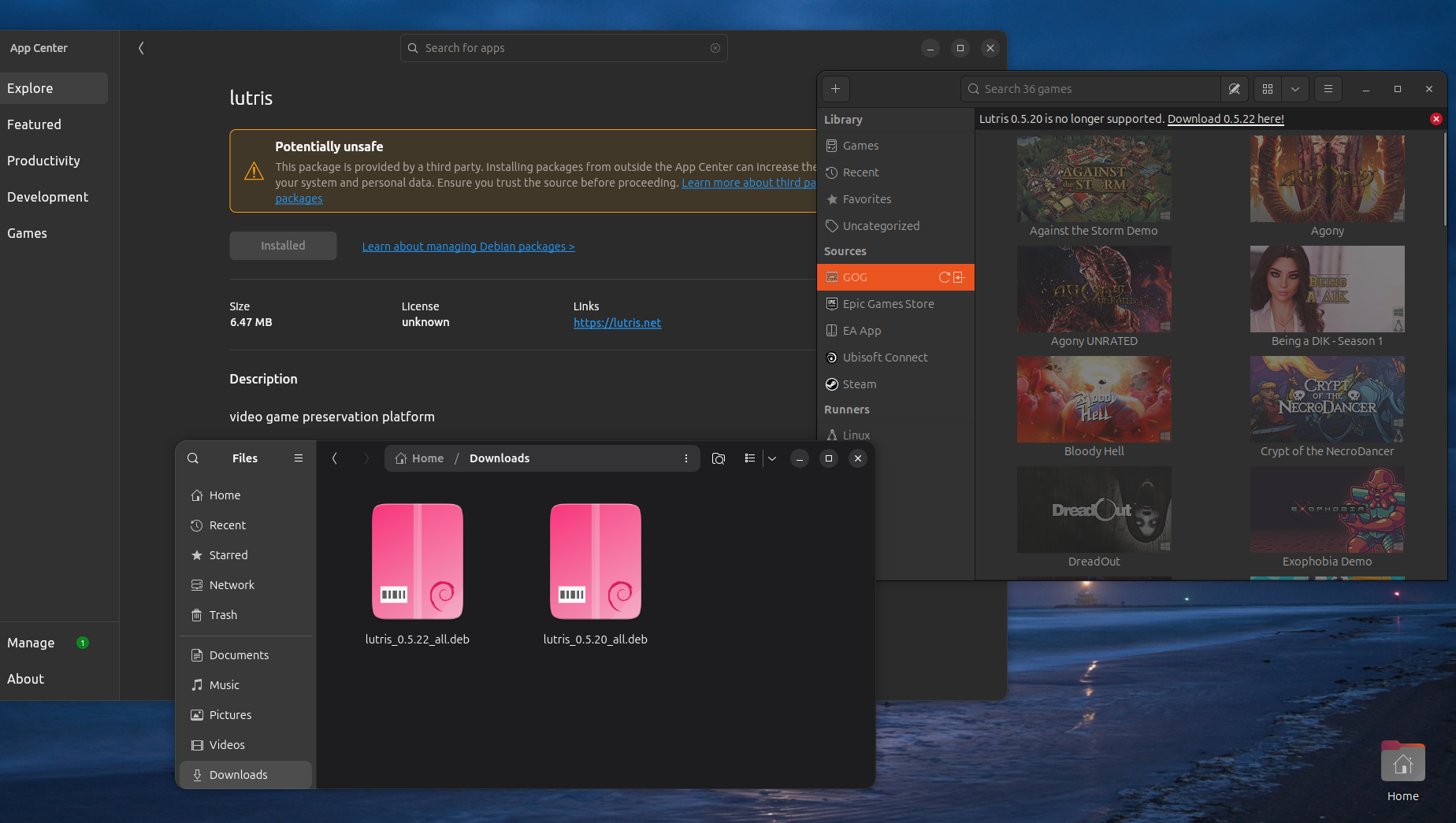Image resolution: width=1456 pixels, height=823 pixels.
Task: Open the Lutris hamburger menu
Action: coord(1328,89)
